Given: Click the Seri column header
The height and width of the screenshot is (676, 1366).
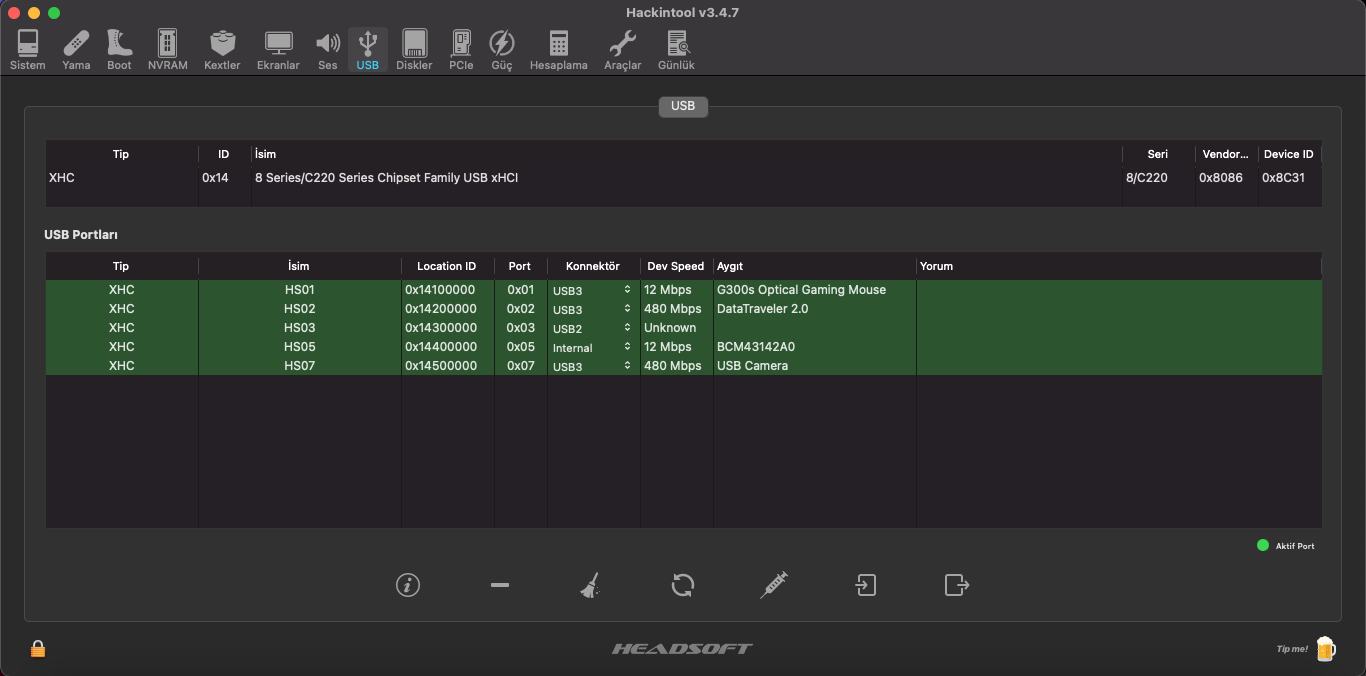Looking at the screenshot, I should coord(1158,154).
